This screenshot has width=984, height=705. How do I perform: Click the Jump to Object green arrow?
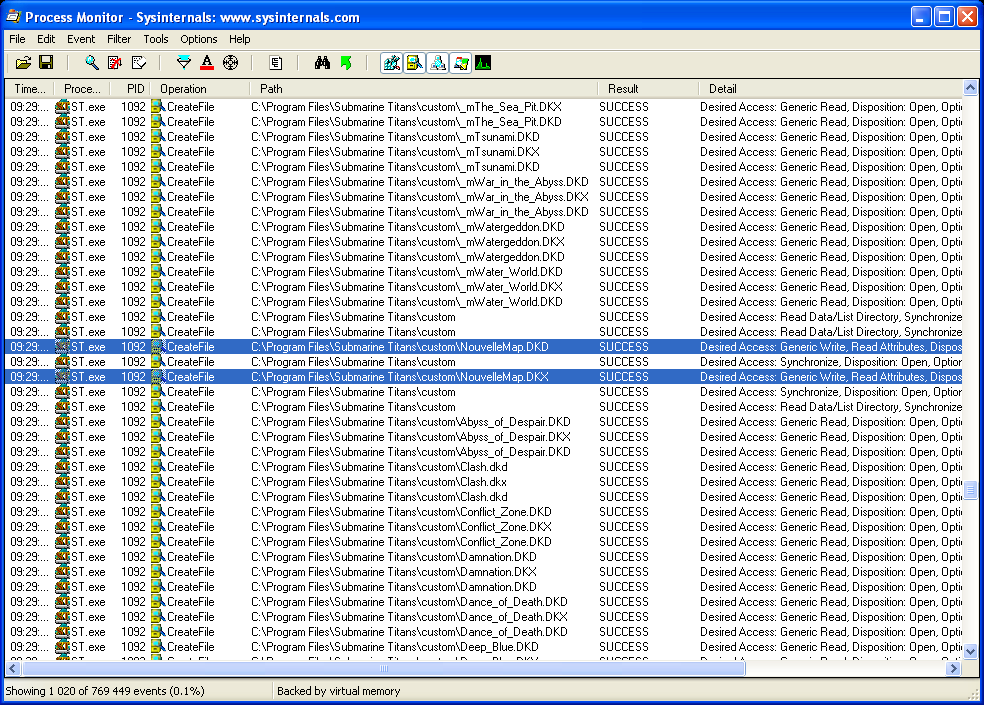coord(346,63)
